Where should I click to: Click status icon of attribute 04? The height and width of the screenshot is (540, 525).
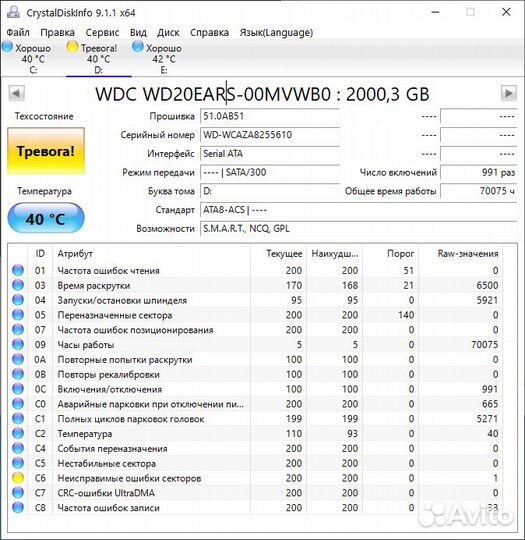click(x=18, y=300)
